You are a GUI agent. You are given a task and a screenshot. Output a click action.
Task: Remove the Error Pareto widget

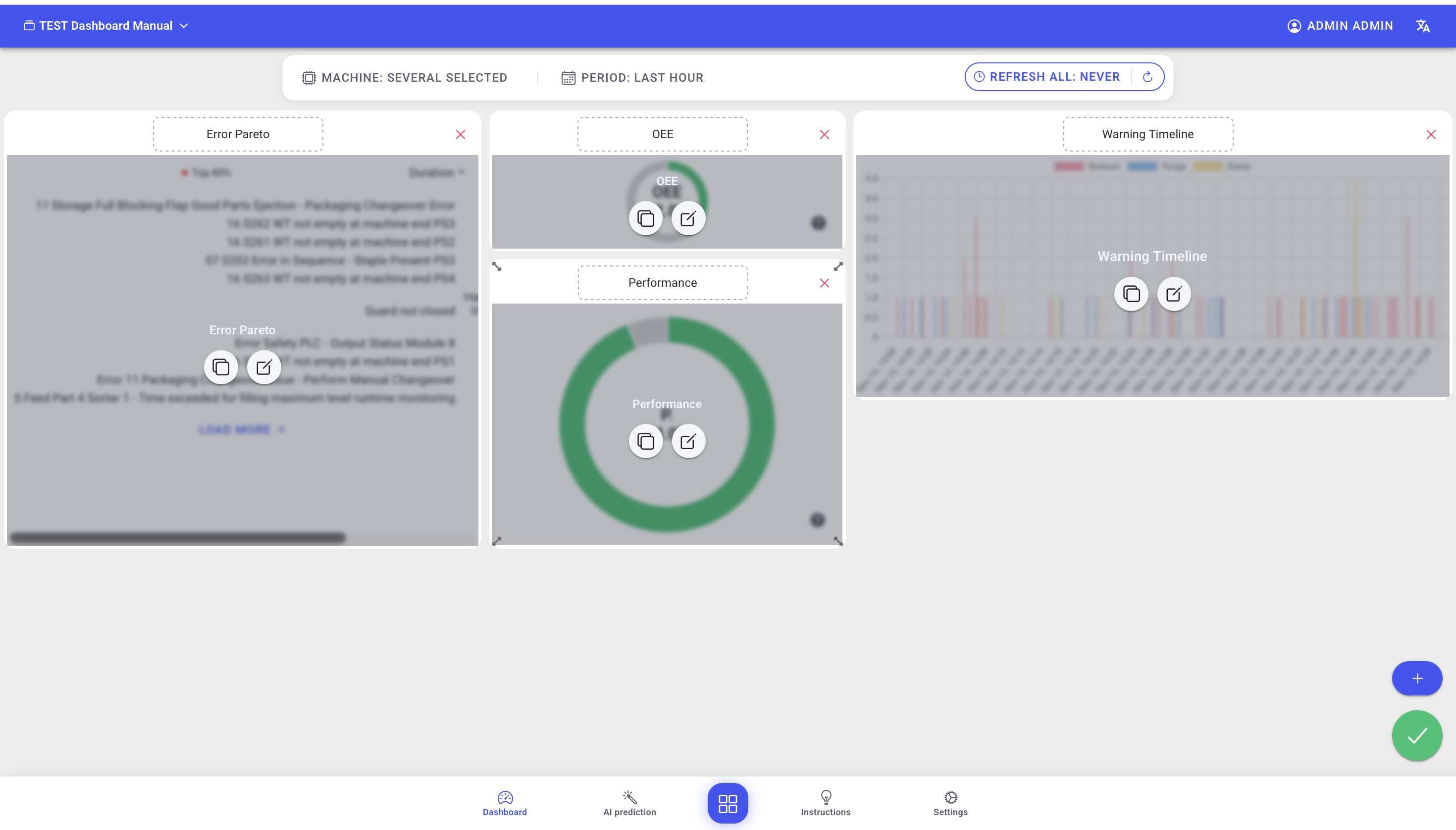pos(461,135)
